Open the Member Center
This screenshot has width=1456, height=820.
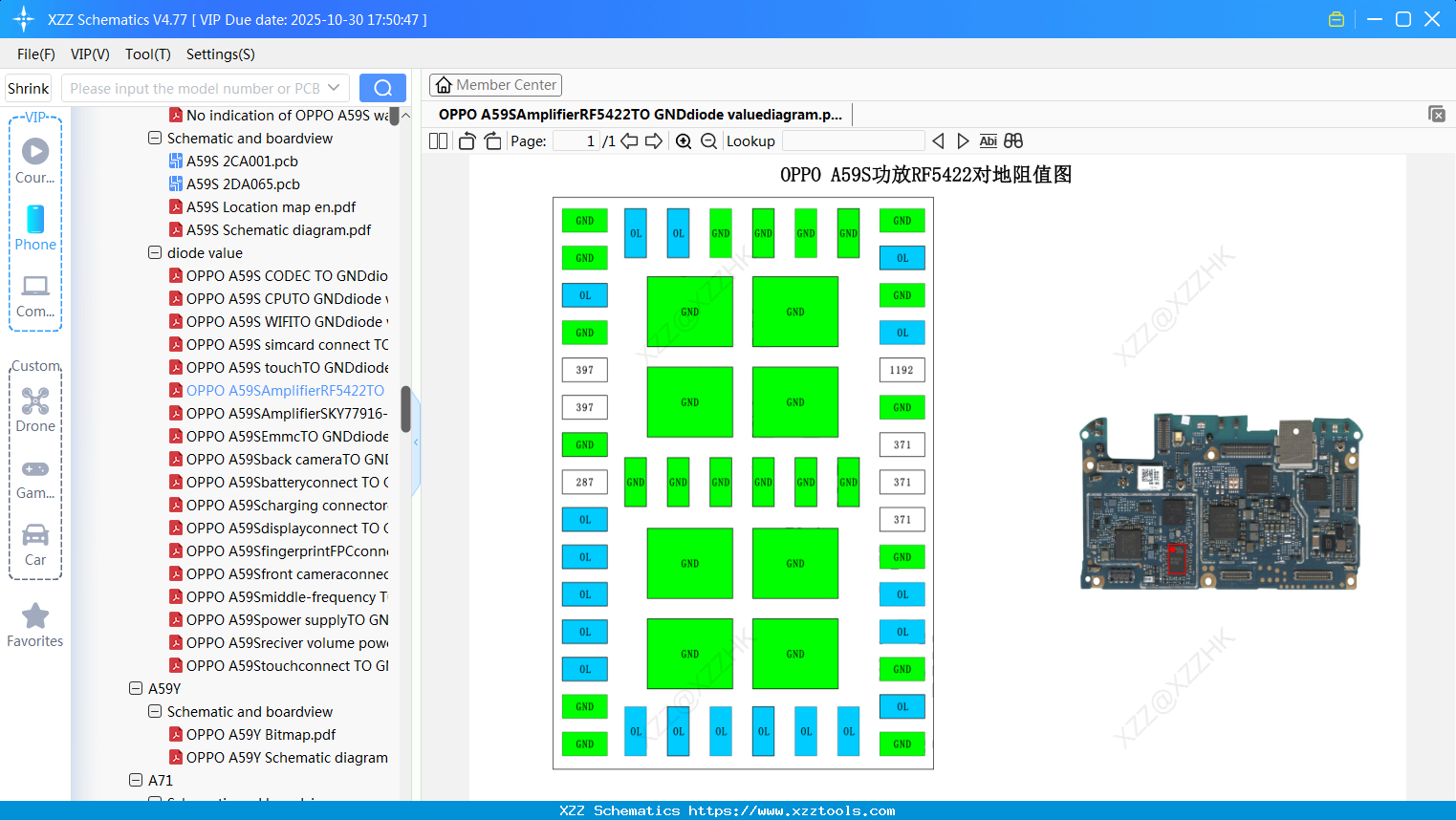pos(495,84)
